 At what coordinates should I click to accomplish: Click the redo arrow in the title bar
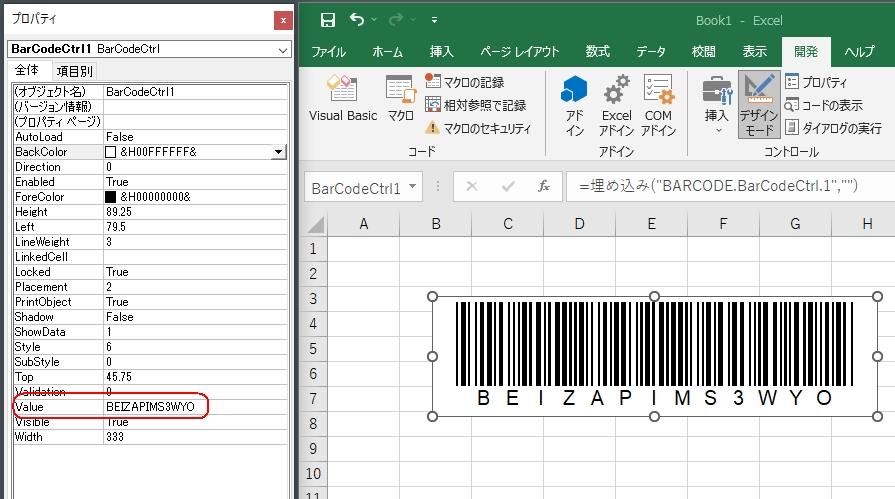click(x=396, y=20)
